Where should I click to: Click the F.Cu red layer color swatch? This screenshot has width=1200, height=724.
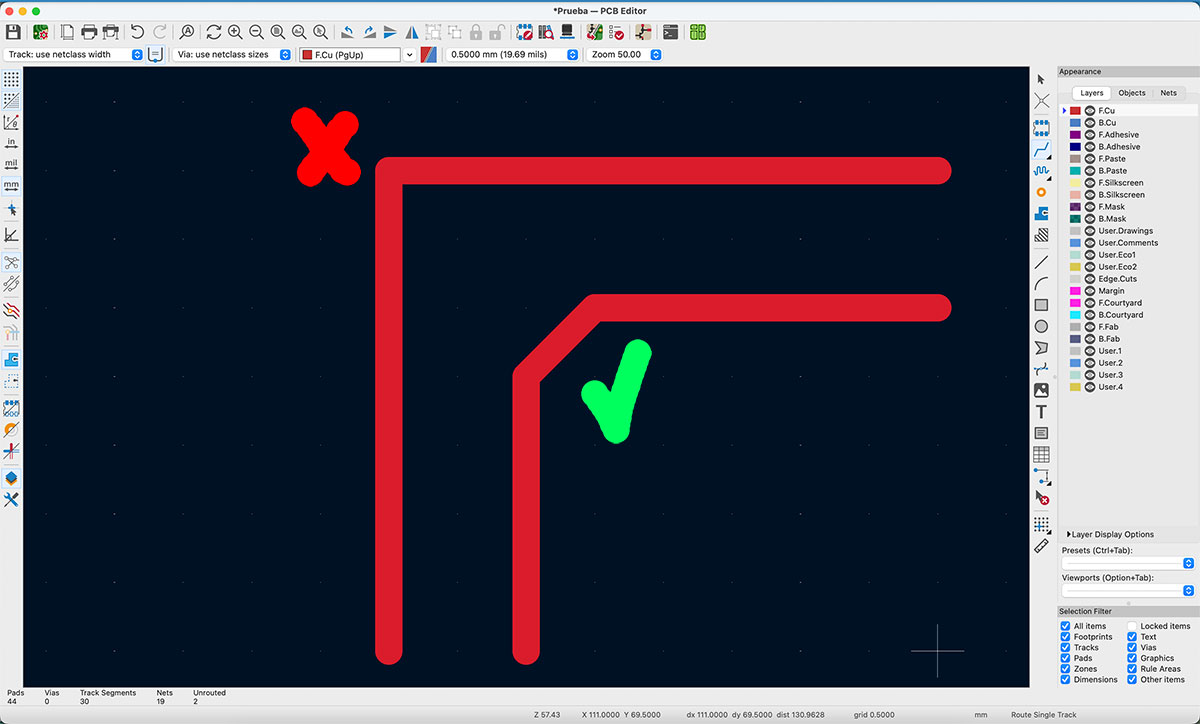[1075, 110]
